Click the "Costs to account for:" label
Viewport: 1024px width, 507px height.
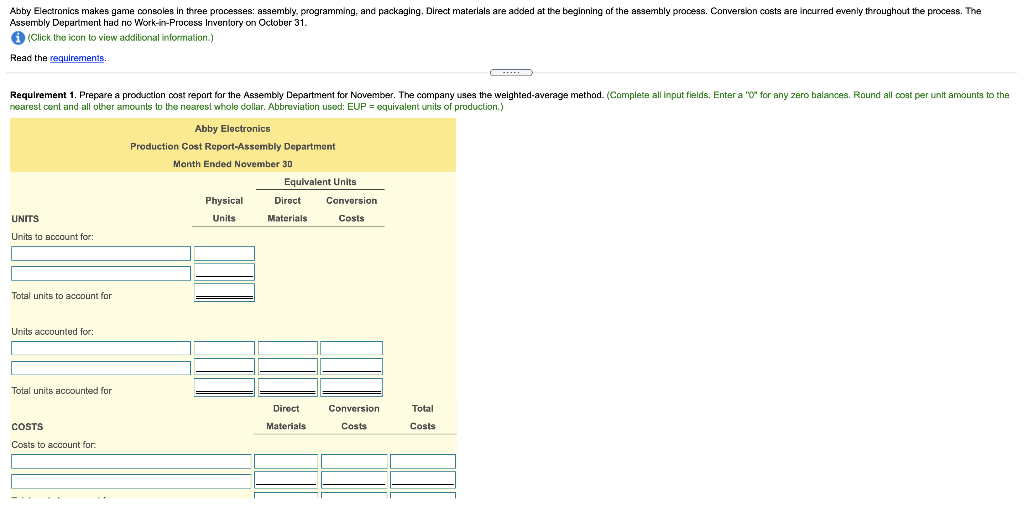click(x=54, y=444)
